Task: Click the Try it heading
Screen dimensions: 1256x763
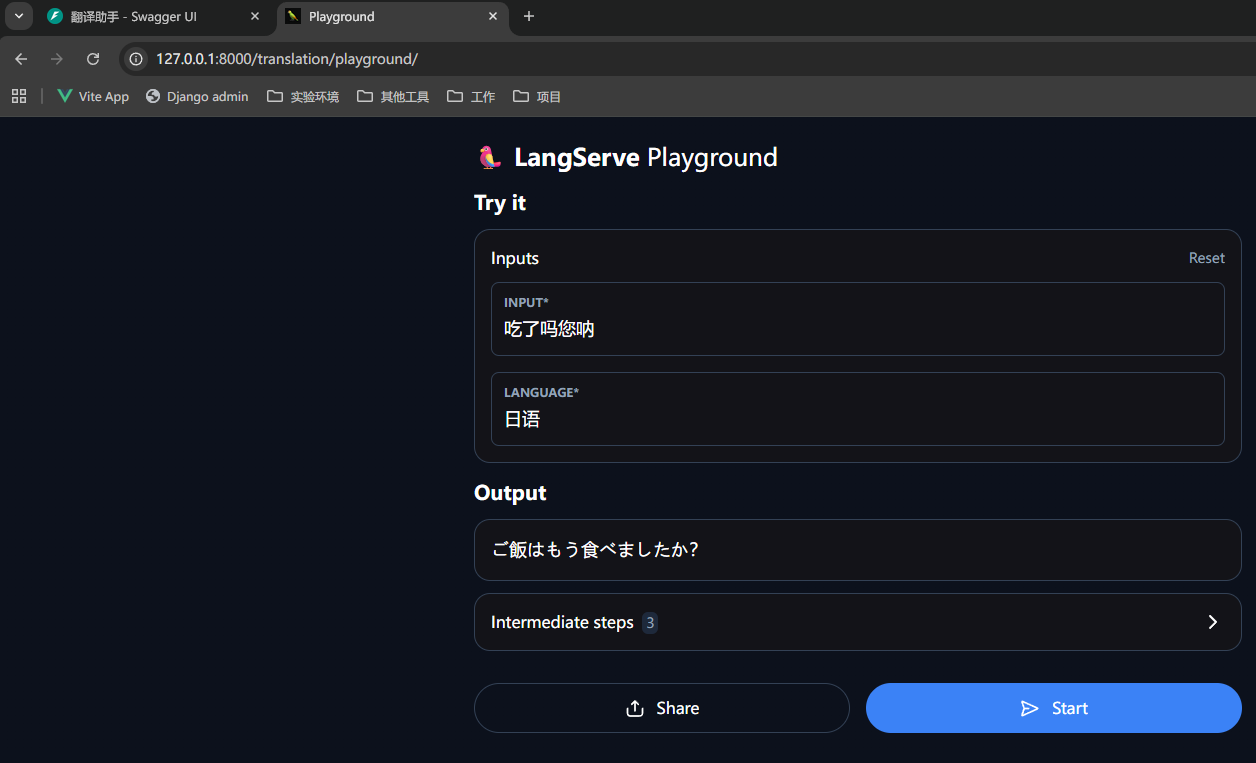Action: click(x=500, y=203)
